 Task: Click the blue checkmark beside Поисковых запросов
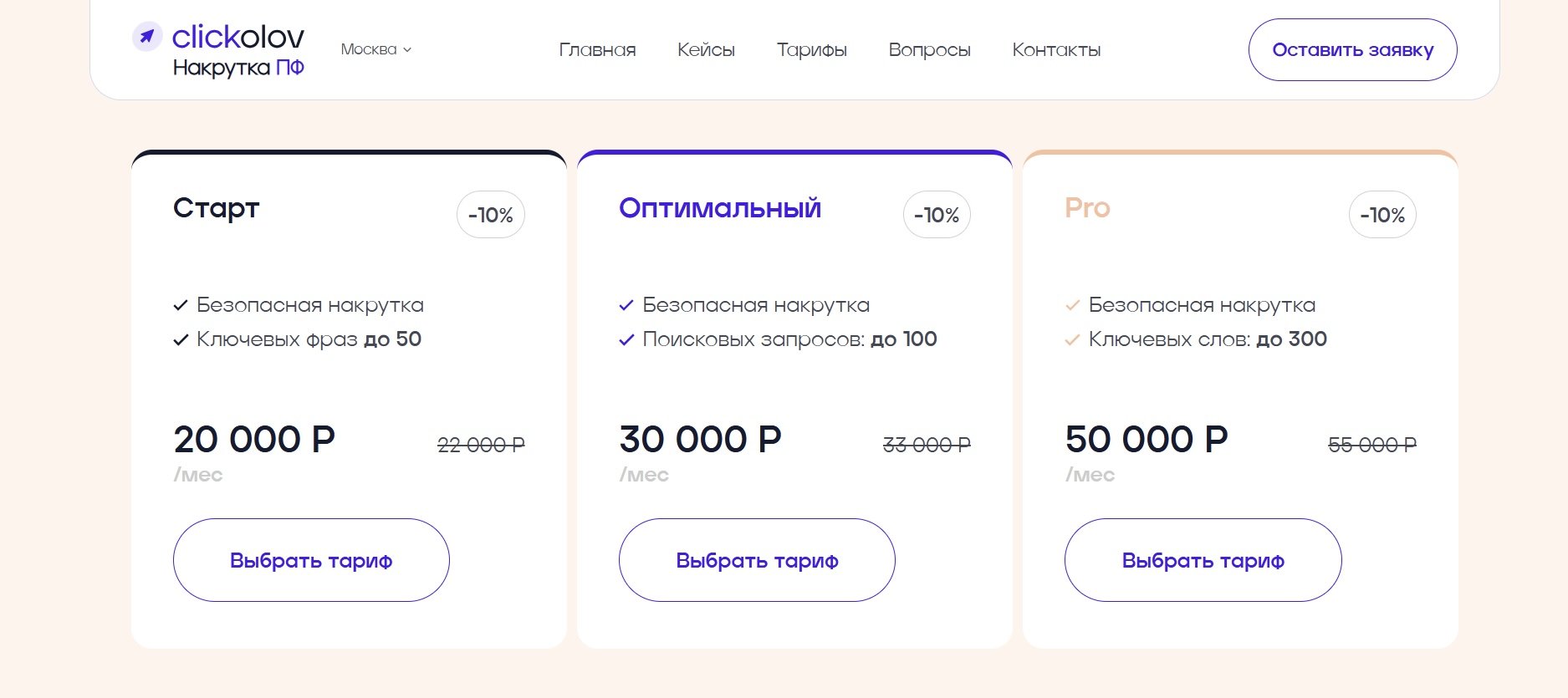coord(626,339)
